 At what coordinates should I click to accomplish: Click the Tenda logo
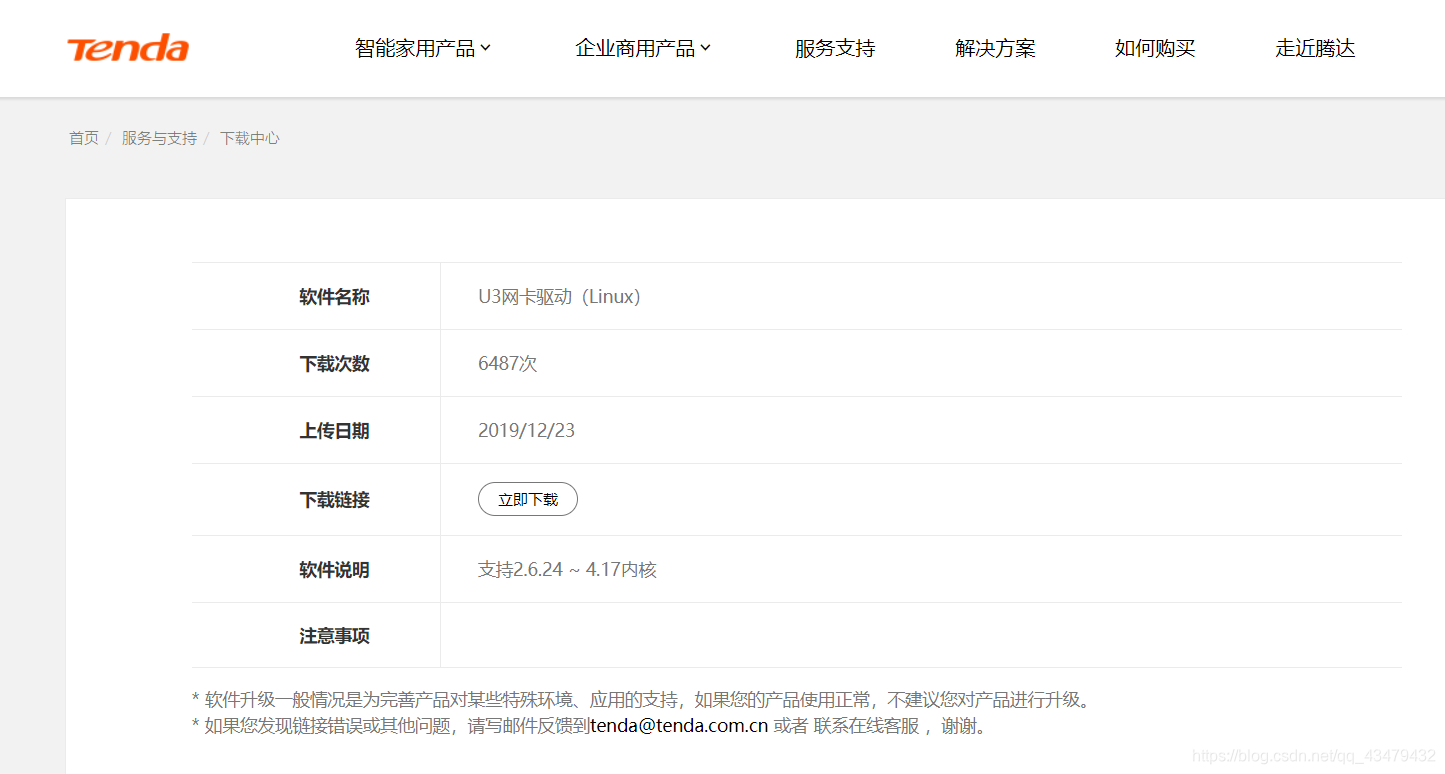tap(128, 48)
